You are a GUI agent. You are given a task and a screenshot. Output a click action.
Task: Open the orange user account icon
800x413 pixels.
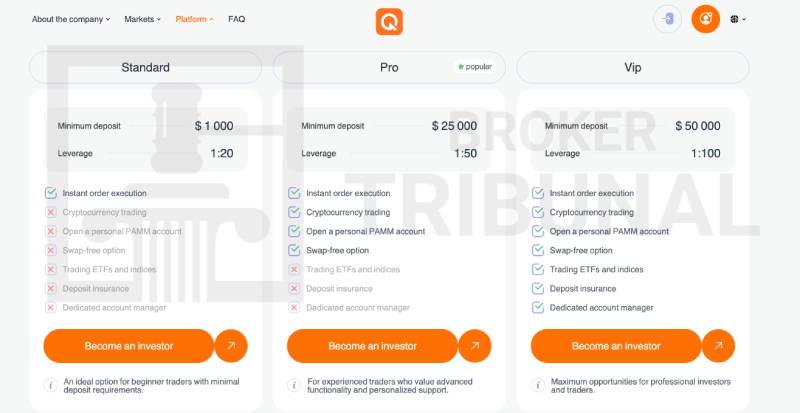pyautogui.click(x=705, y=19)
